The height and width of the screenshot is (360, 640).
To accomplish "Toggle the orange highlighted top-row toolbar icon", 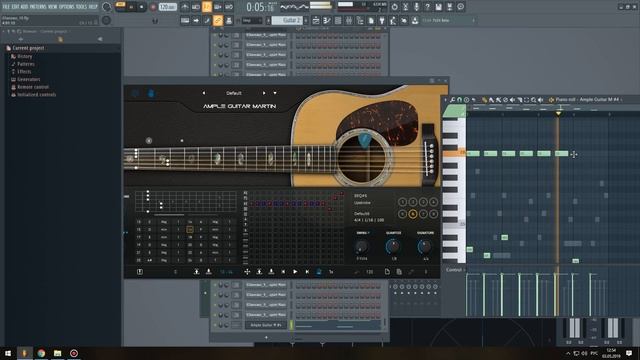I will (207, 7).
